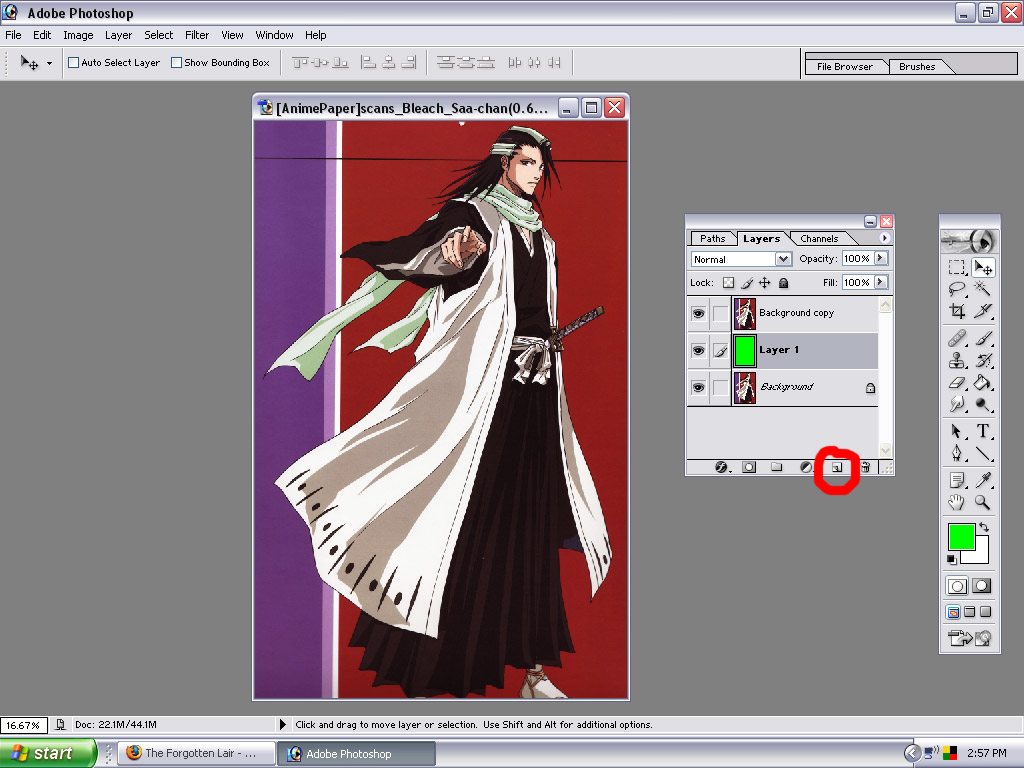Click the Add Layer Style icon
The width and height of the screenshot is (1024, 768).
click(x=722, y=467)
